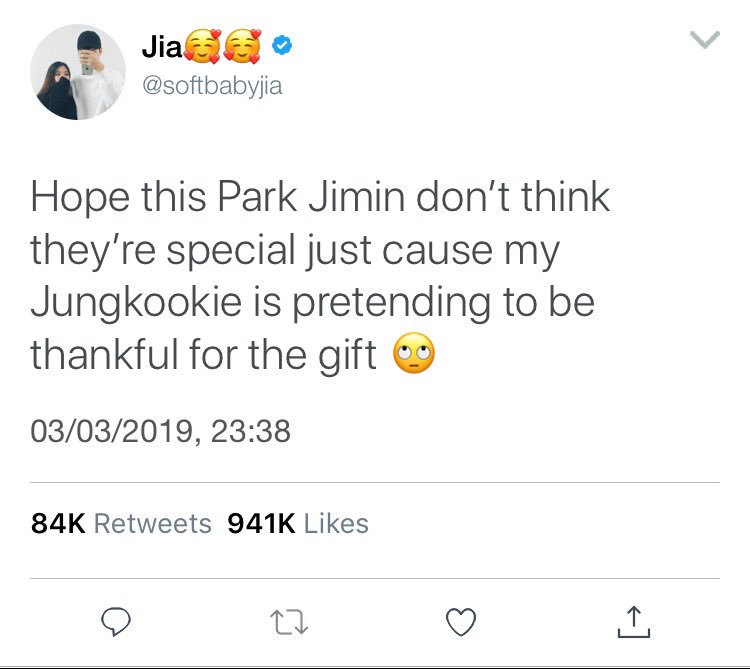Open the @softbabyjia handle
750x669 pixels.
[212, 86]
